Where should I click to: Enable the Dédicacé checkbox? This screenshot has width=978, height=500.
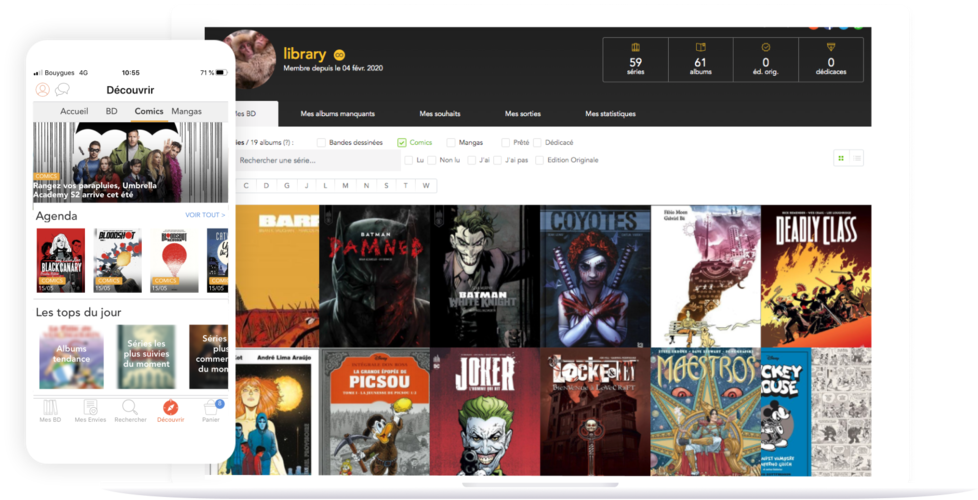pos(537,143)
